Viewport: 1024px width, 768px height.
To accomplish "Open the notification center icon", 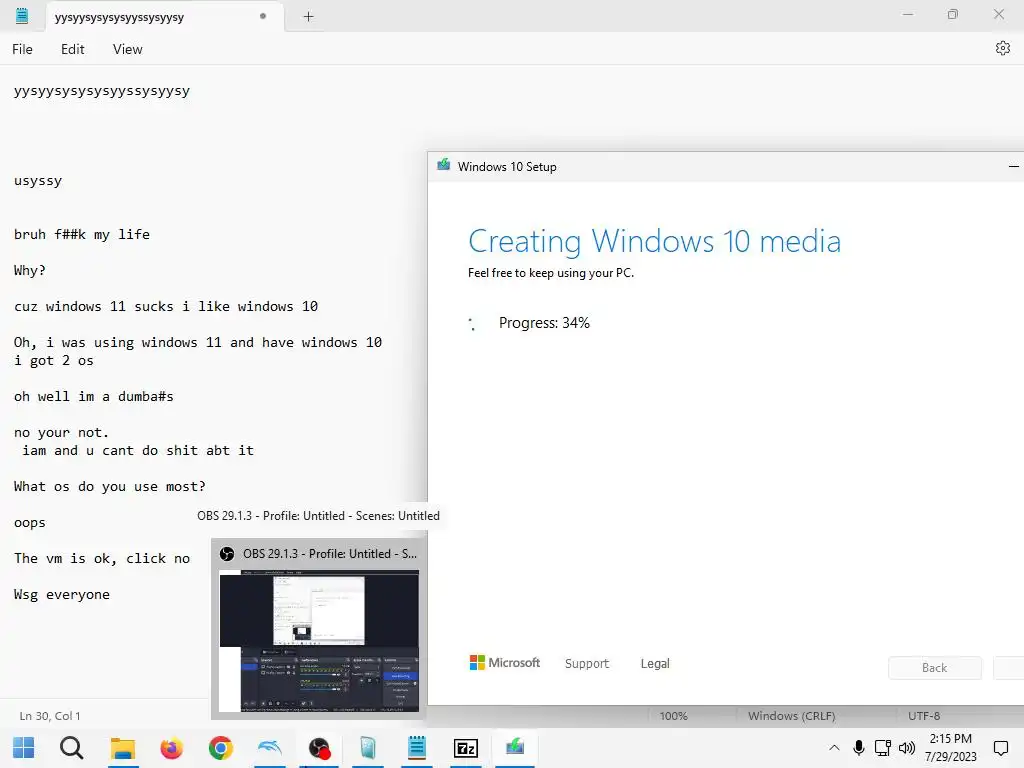I will (1000, 748).
